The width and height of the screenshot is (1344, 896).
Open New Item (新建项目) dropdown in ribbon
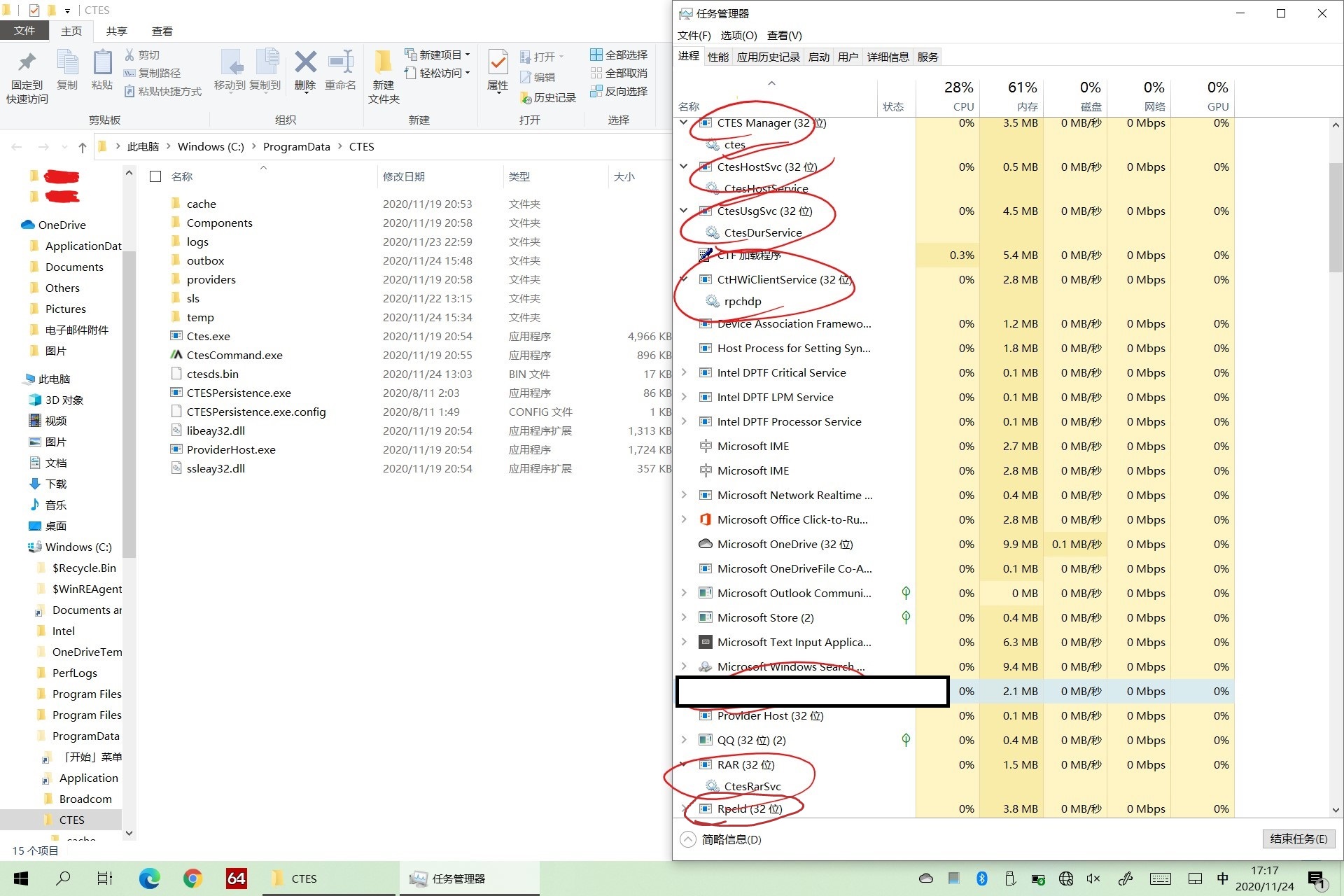tap(437, 55)
